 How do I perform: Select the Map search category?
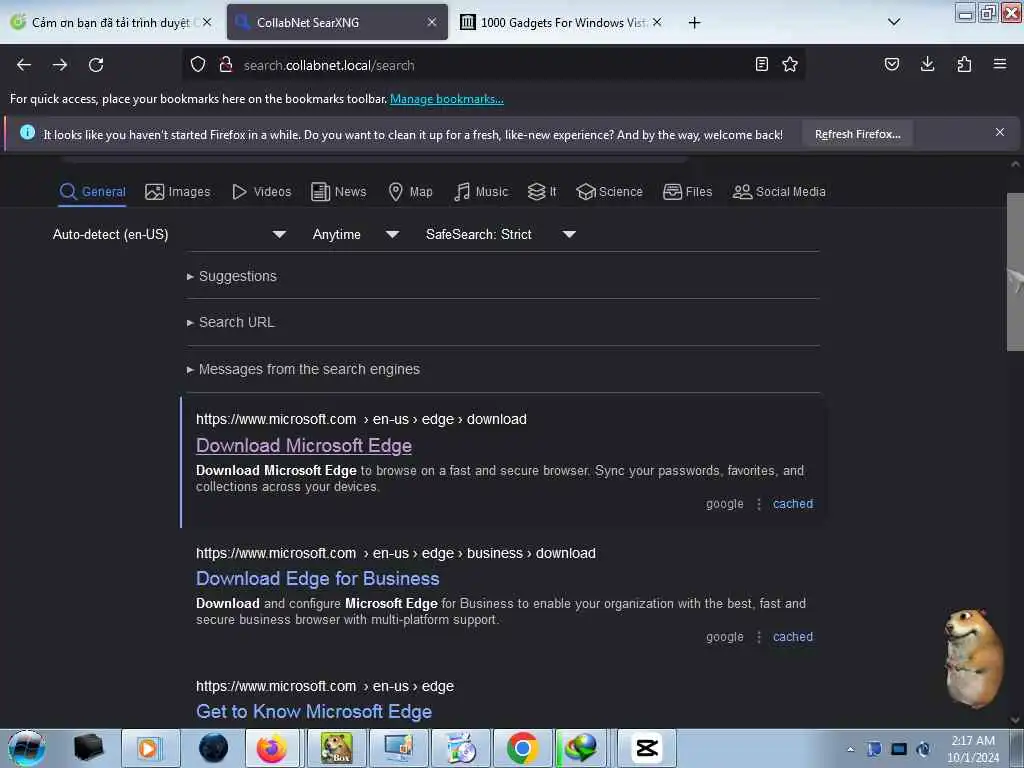pyautogui.click(x=411, y=192)
